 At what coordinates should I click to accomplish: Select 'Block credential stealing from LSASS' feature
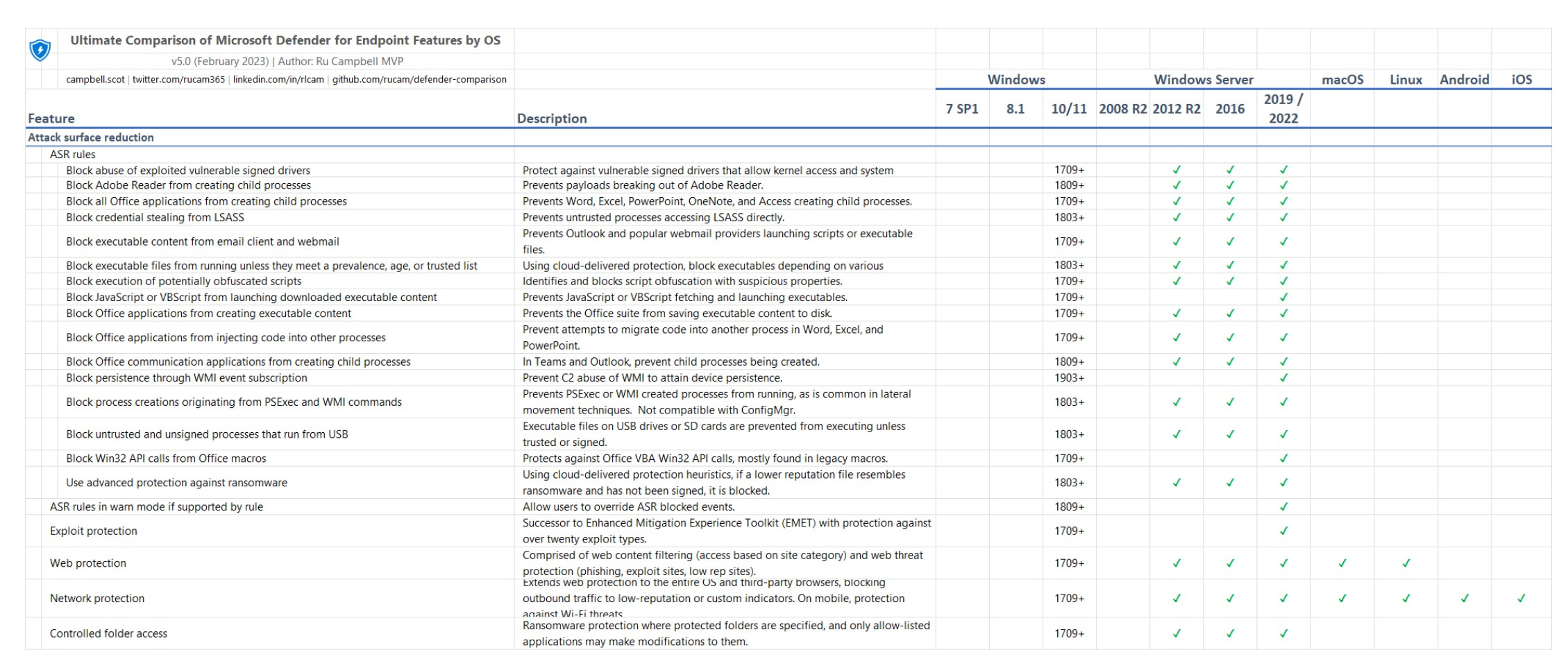click(155, 217)
